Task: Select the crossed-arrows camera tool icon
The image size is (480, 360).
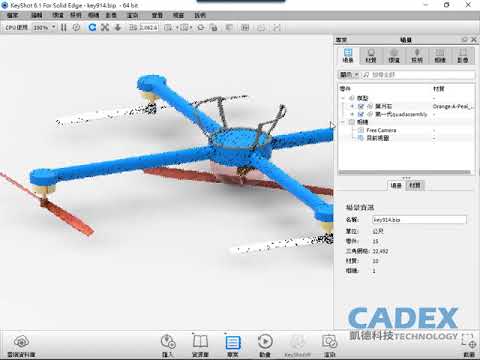Action: 105,27
